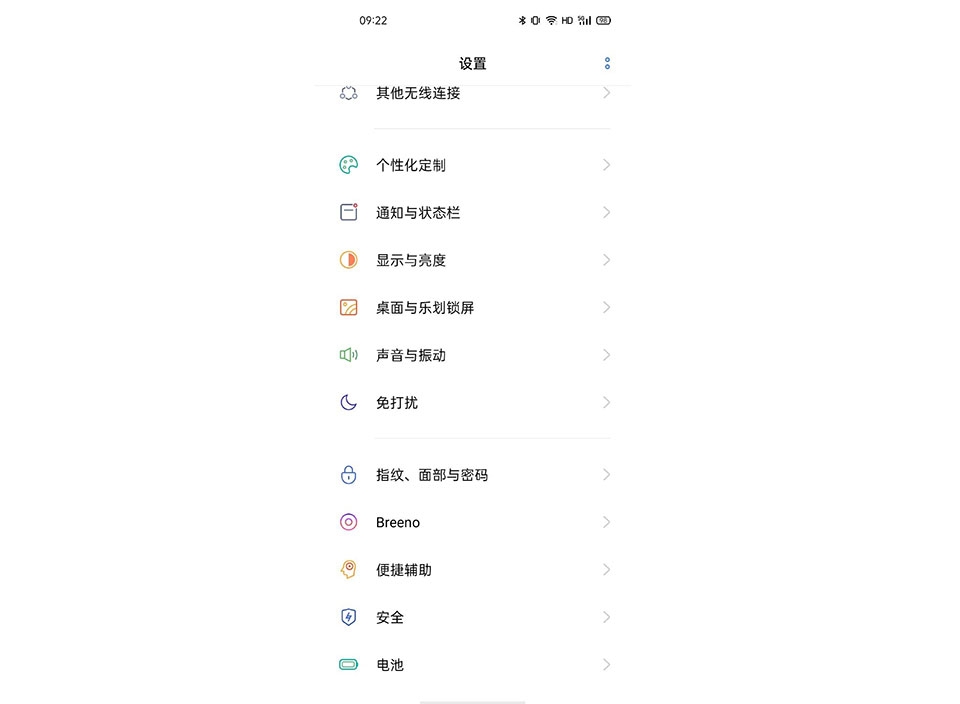The height and width of the screenshot is (704, 960).
Task: Expand 便捷辅助 using its chevron arrow
Action: (x=606, y=570)
